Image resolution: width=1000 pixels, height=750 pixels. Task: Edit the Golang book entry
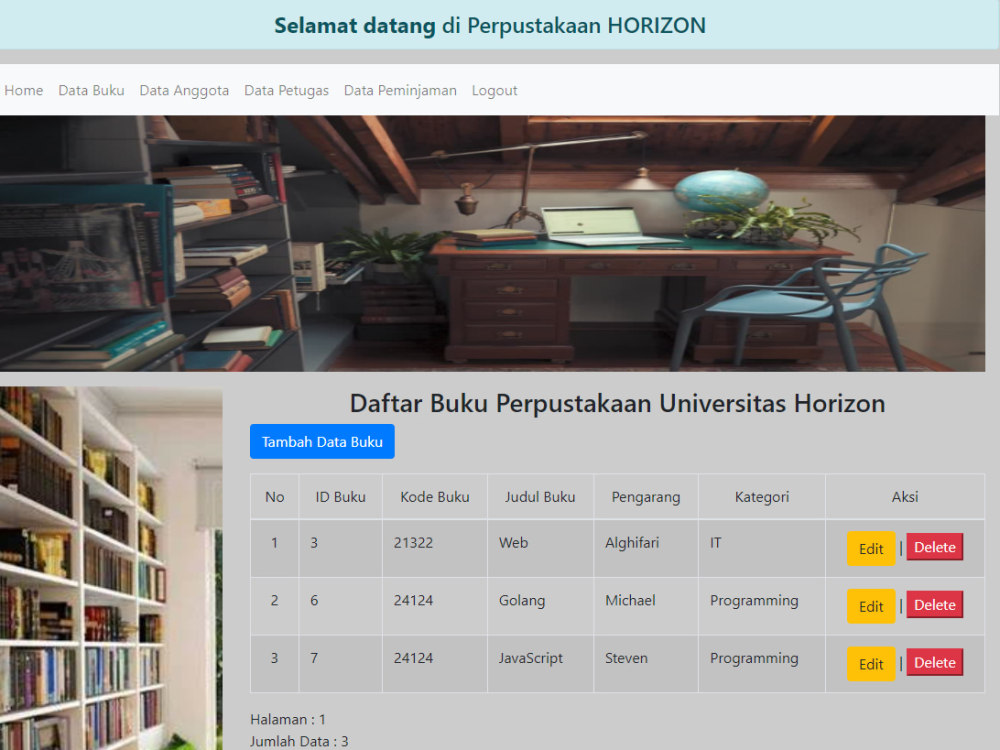coord(871,606)
